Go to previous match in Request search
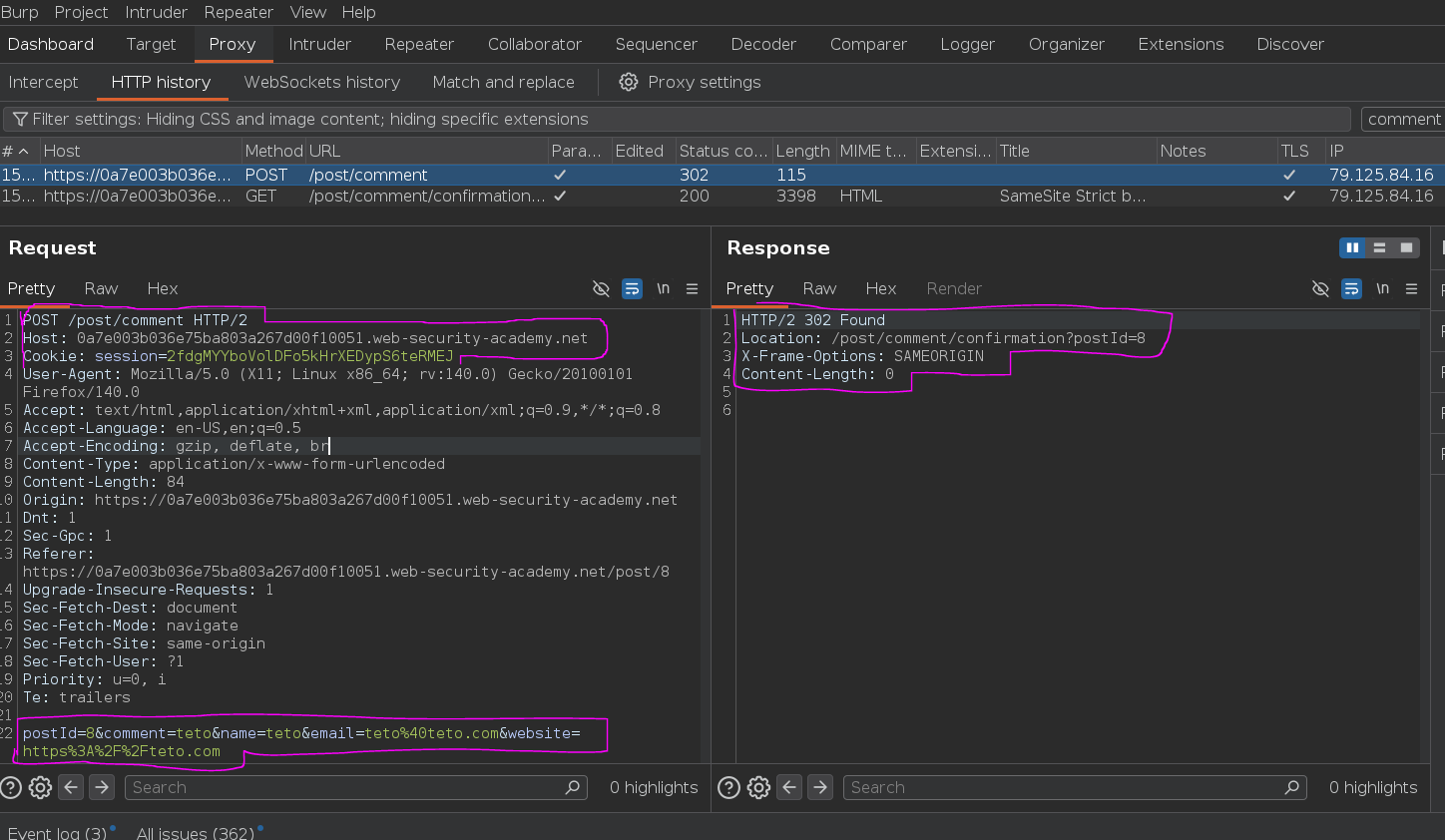Image resolution: width=1445 pixels, height=840 pixels. [71, 787]
